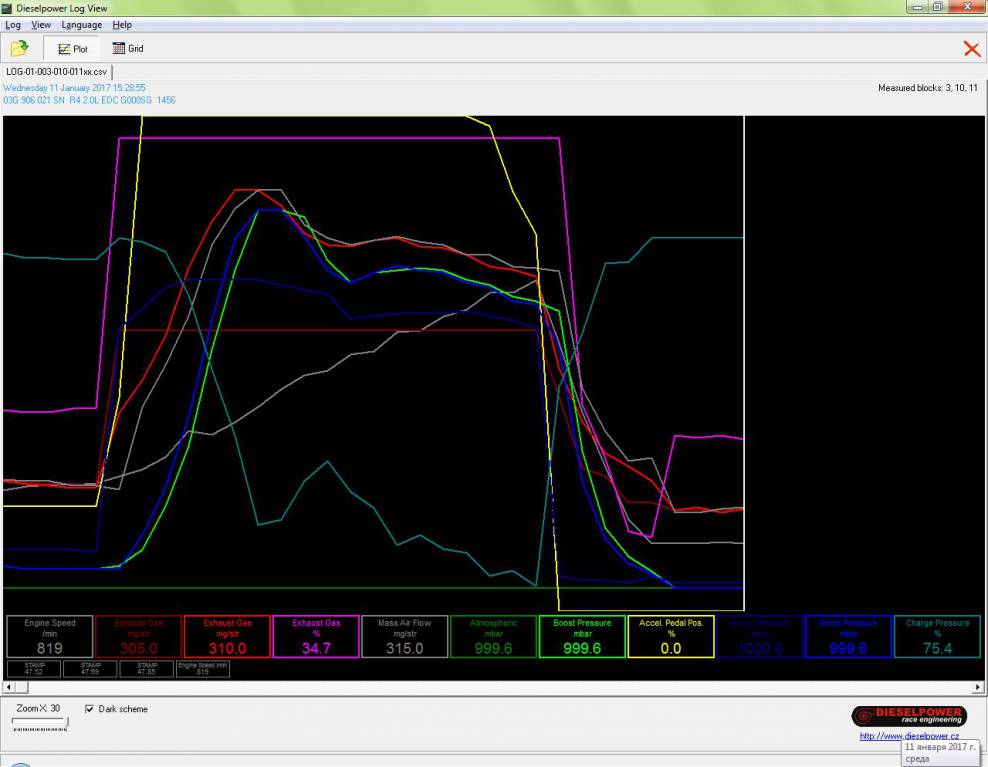This screenshot has height=767, width=988.
Task: Click the Zoom X slider
Action: [x=40, y=722]
